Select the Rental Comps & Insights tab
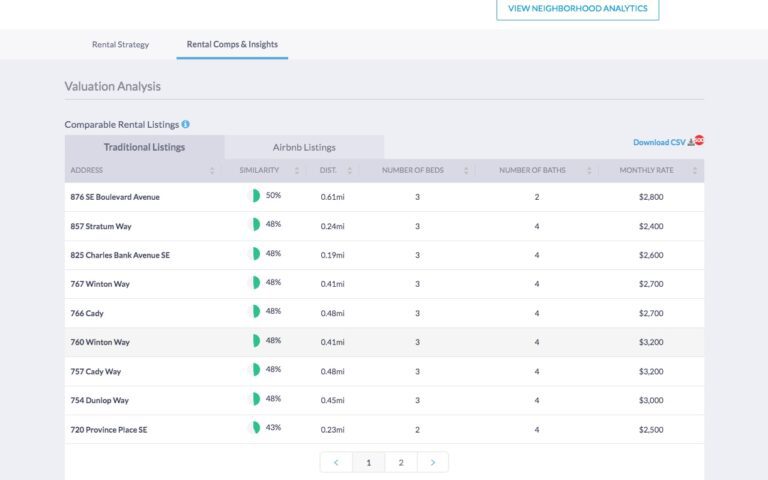768x480 pixels. (x=232, y=44)
